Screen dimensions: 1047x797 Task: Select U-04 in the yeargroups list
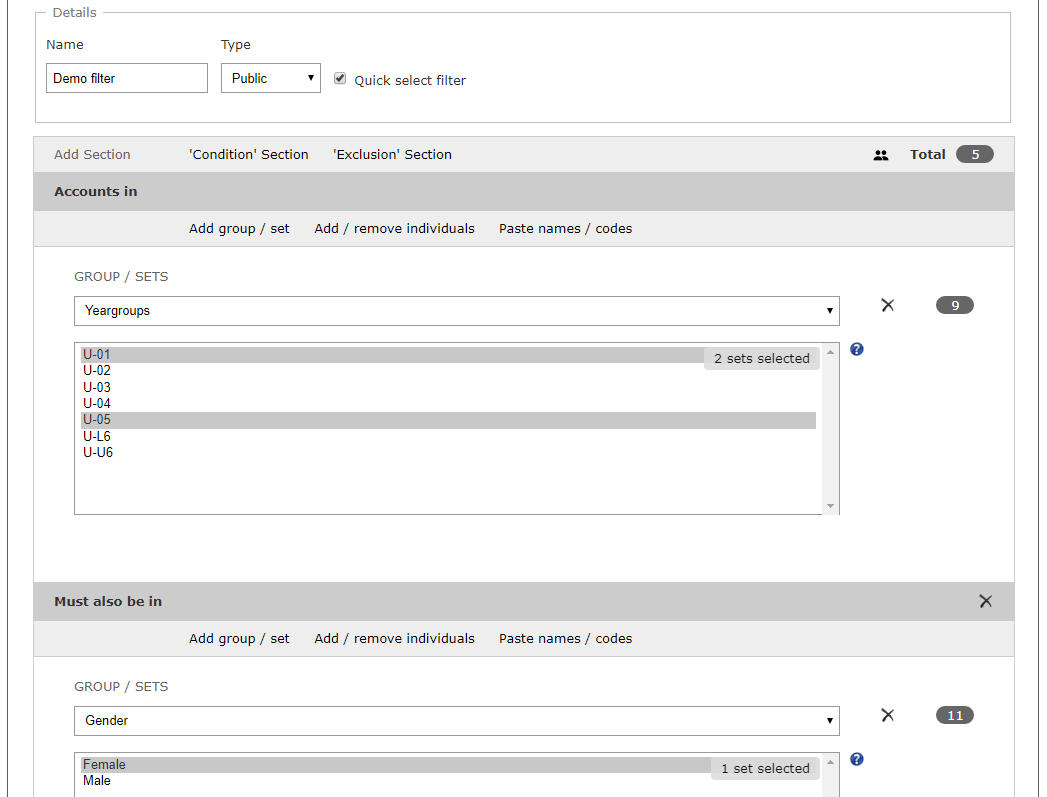(x=449, y=403)
